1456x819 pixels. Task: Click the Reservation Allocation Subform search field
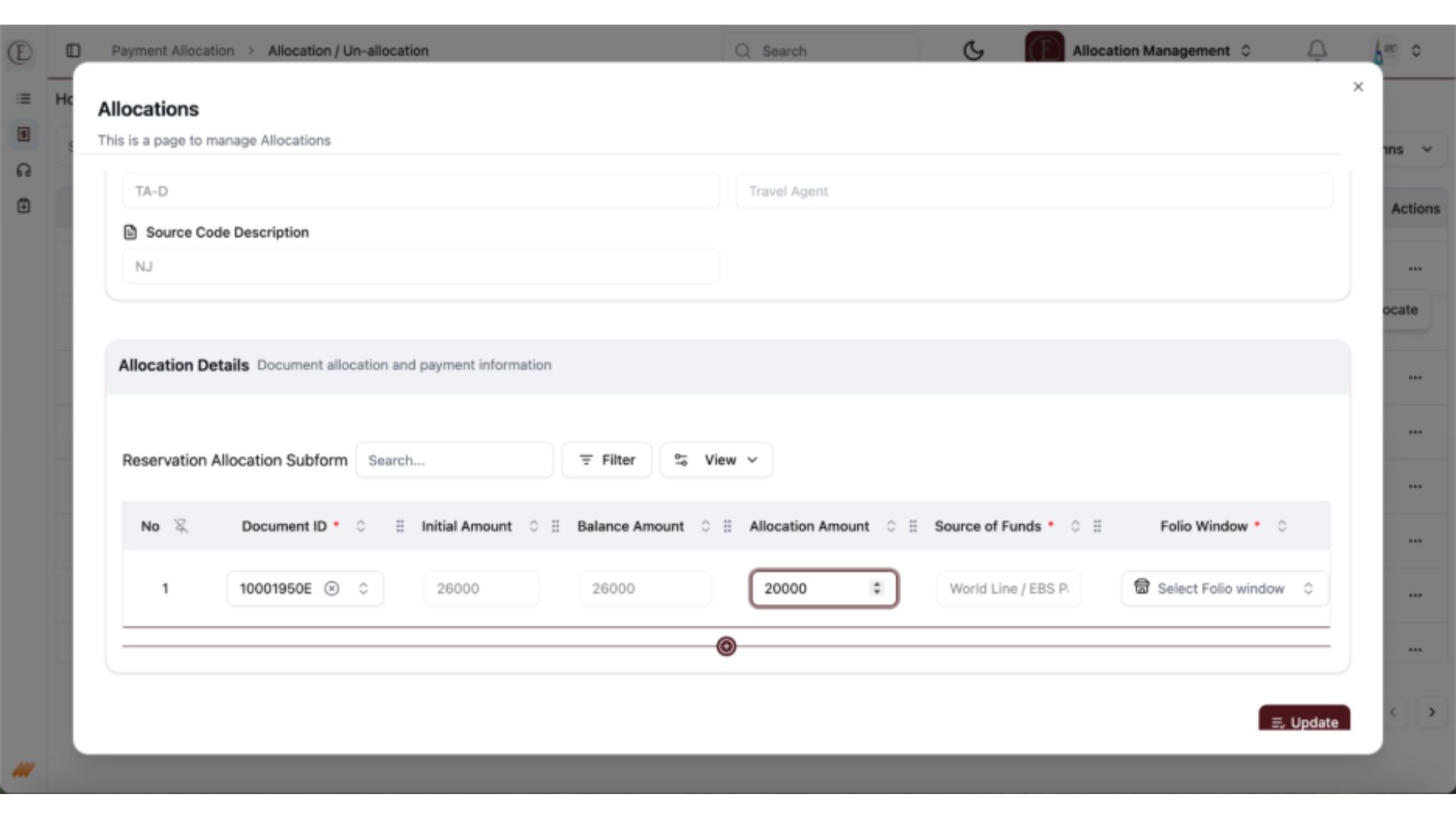click(453, 460)
